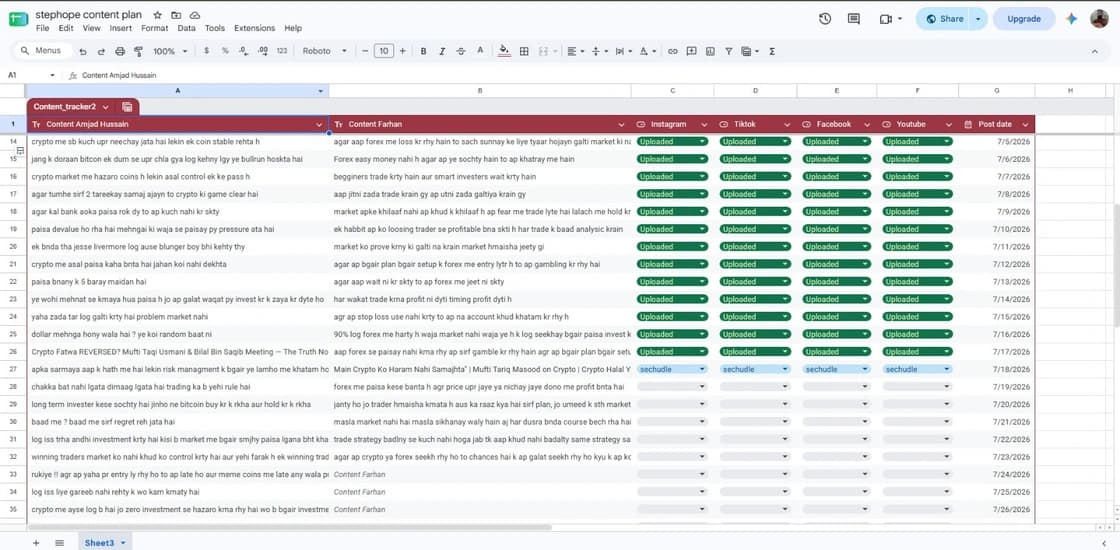The height and width of the screenshot is (550, 1120).
Task: Open the Insert menu
Action: click(121, 29)
